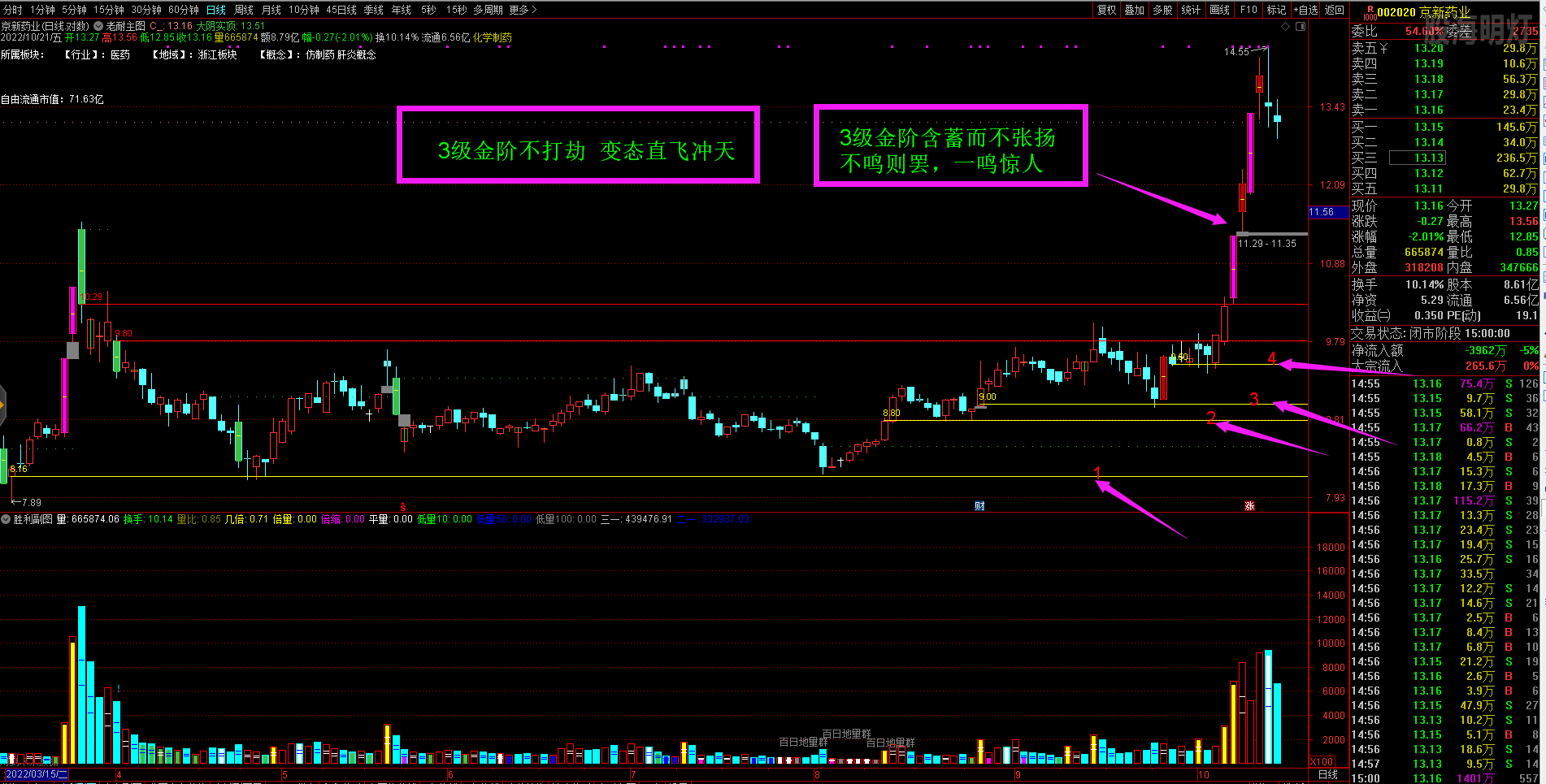Switch to the 分时 intraday tab
Screen dimensions: 1546x784
[x=13, y=10]
